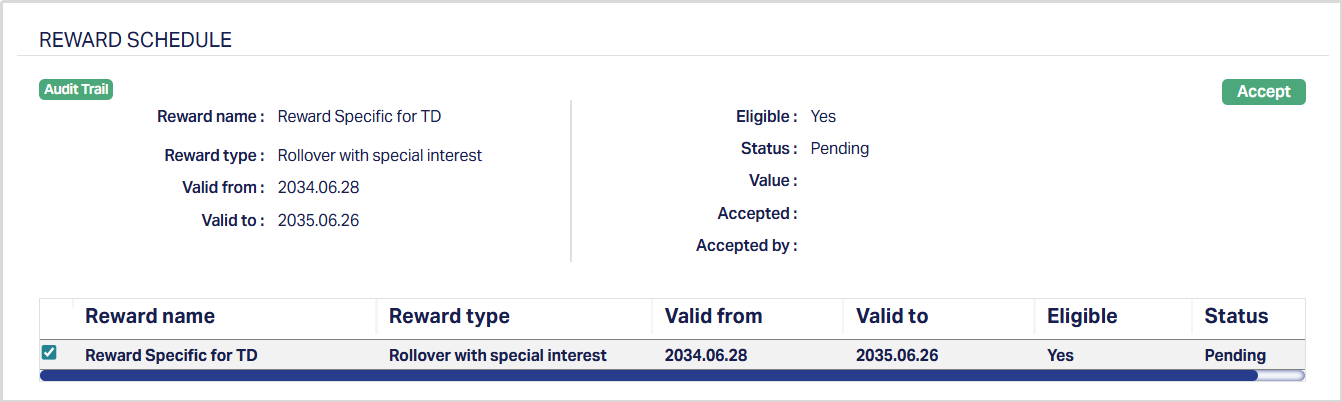Open the Audit Trail
The image size is (1342, 402).
(76, 89)
